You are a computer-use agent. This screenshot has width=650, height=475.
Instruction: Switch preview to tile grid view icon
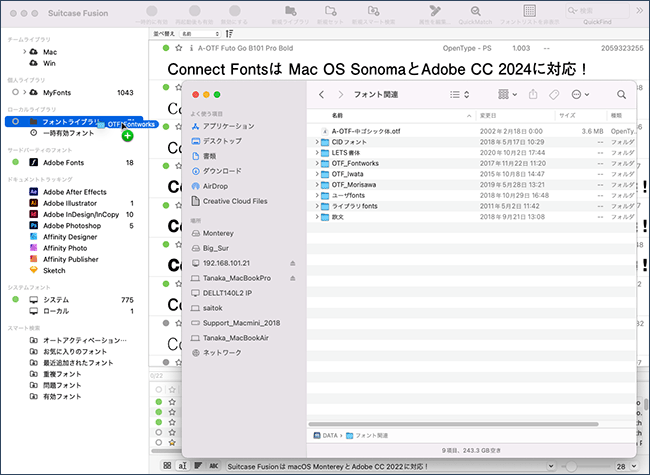(x=167, y=465)
